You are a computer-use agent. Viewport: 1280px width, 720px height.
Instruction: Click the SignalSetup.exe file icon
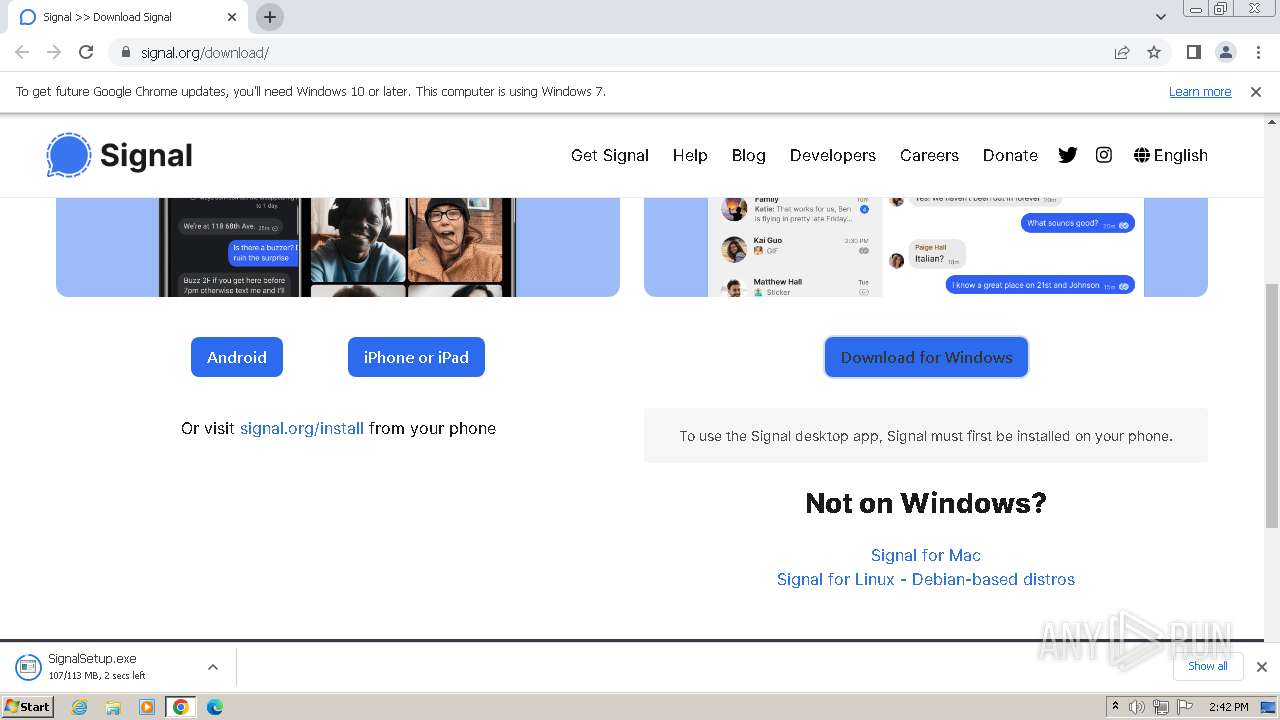[x=28, y=666]
